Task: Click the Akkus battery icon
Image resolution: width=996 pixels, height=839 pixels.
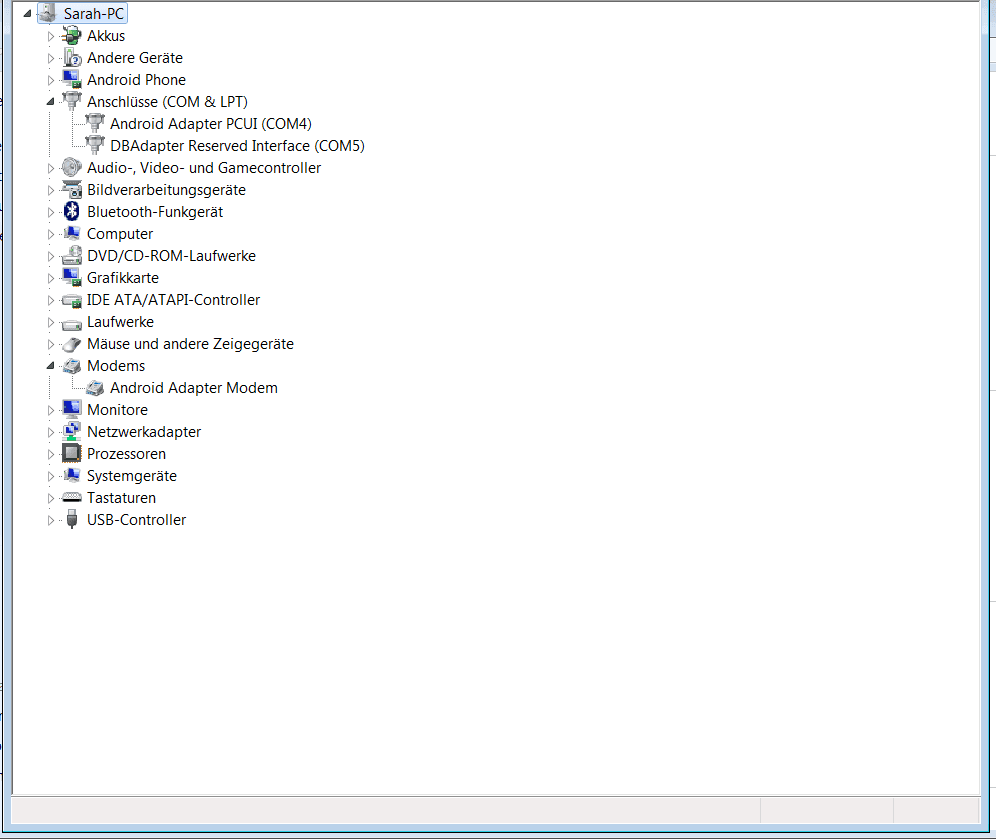Action: click(x=72, y=36)
